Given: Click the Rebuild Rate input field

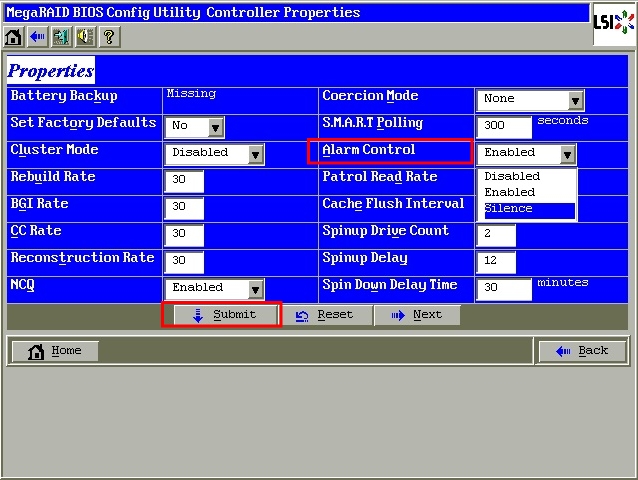Looking at the screenshot, I should [x=184, y=181].
